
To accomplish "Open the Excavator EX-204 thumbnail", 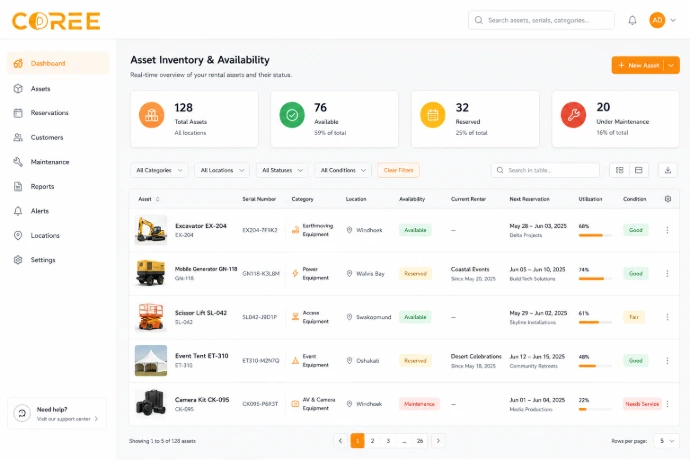I will 151,230.
